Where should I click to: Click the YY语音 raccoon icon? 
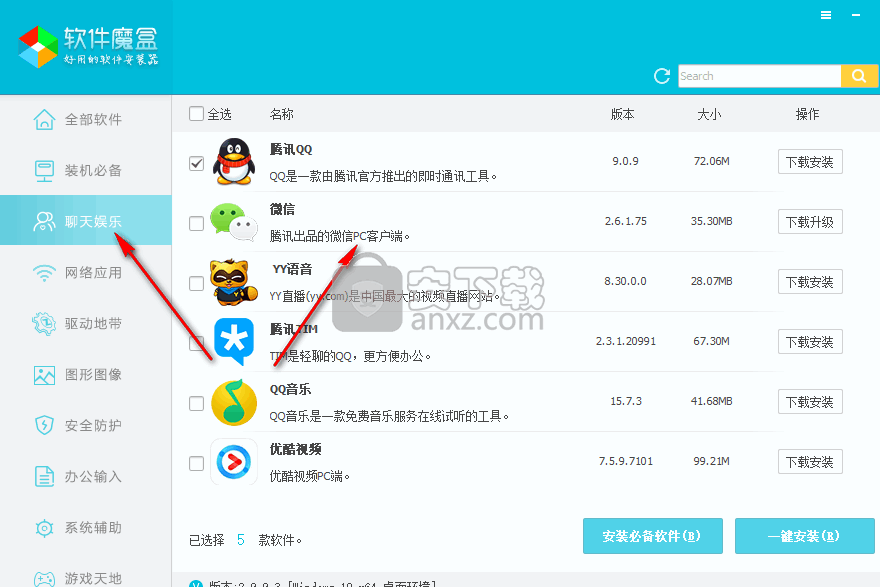pos(233,282)
